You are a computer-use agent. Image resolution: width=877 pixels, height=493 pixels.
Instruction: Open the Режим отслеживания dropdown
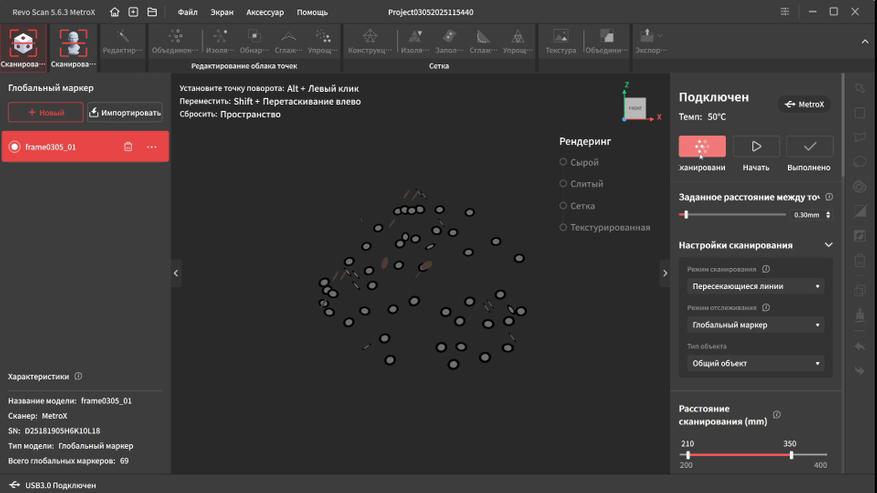pyautogui.click(x=756, y=325)
